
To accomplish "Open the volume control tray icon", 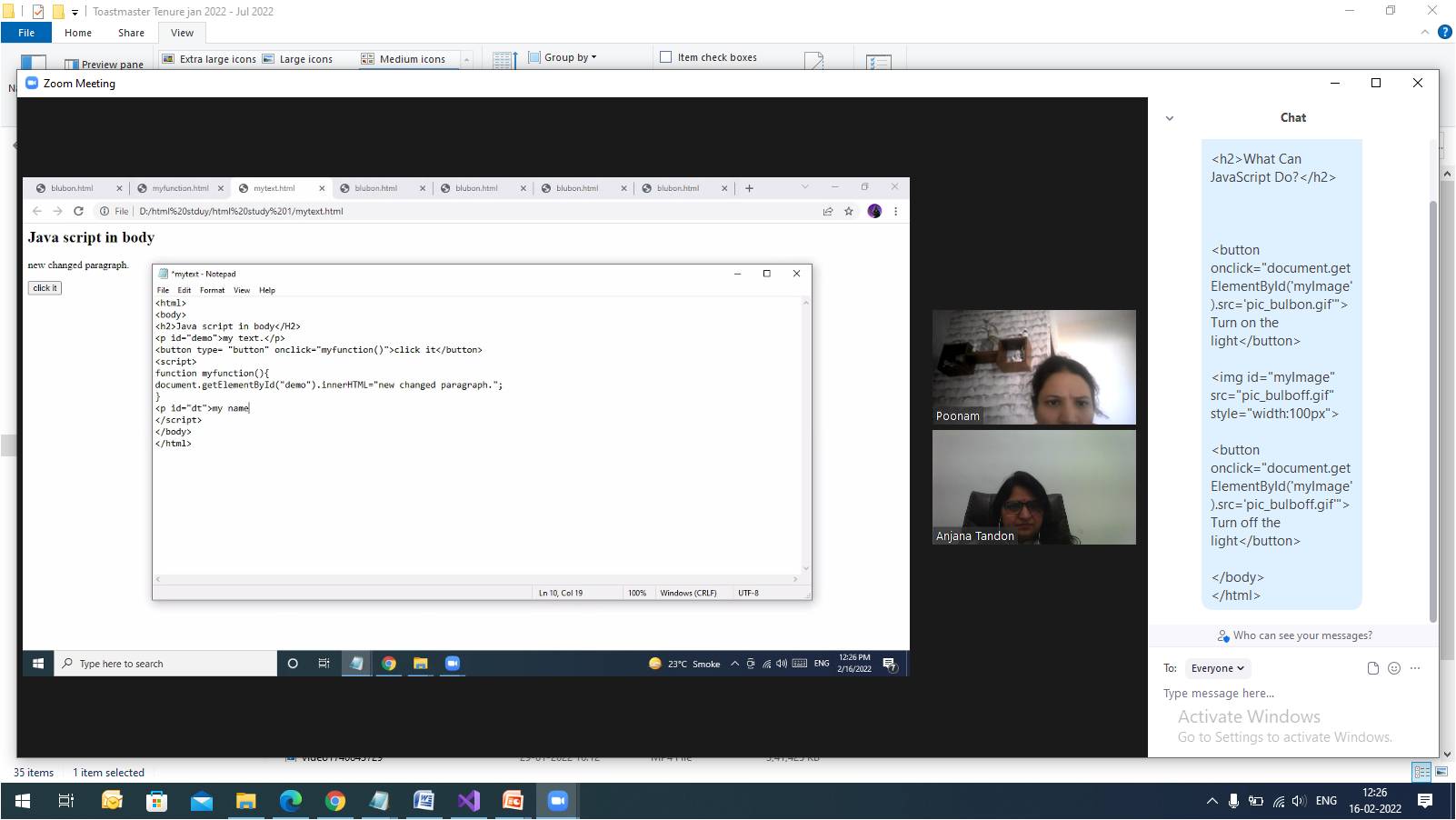I will [1299, 801].
